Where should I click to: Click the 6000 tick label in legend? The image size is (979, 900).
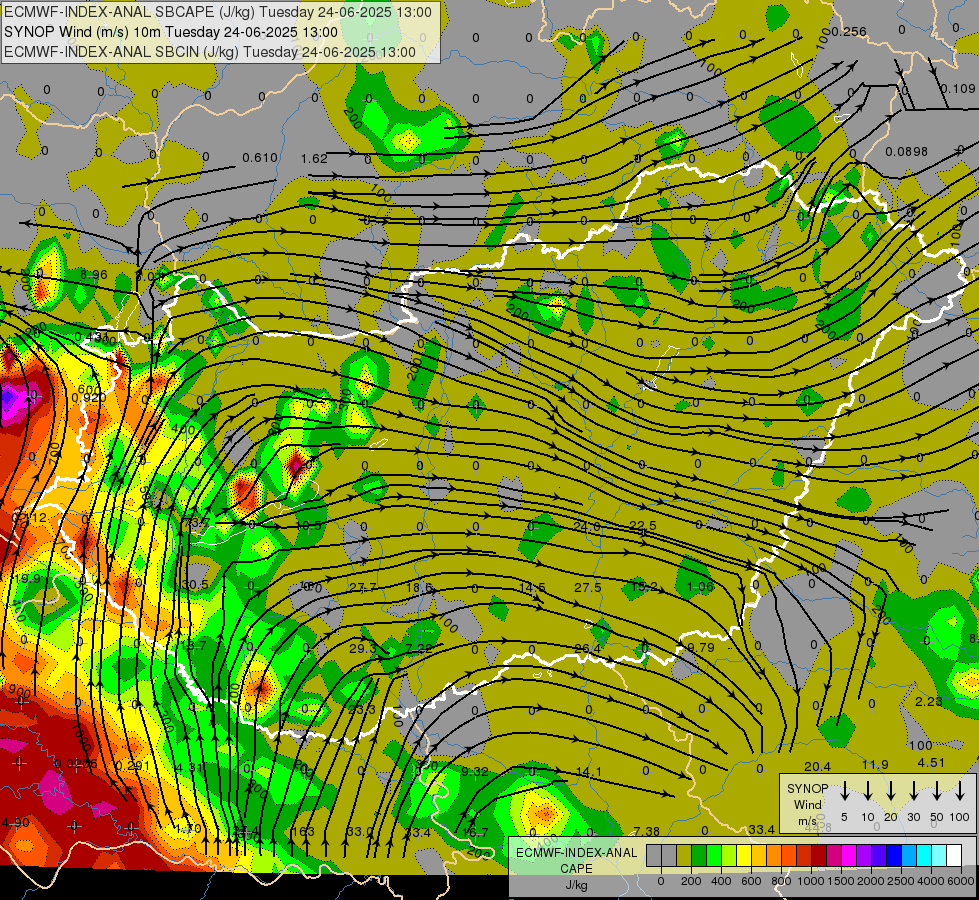(x=960, y=881)
